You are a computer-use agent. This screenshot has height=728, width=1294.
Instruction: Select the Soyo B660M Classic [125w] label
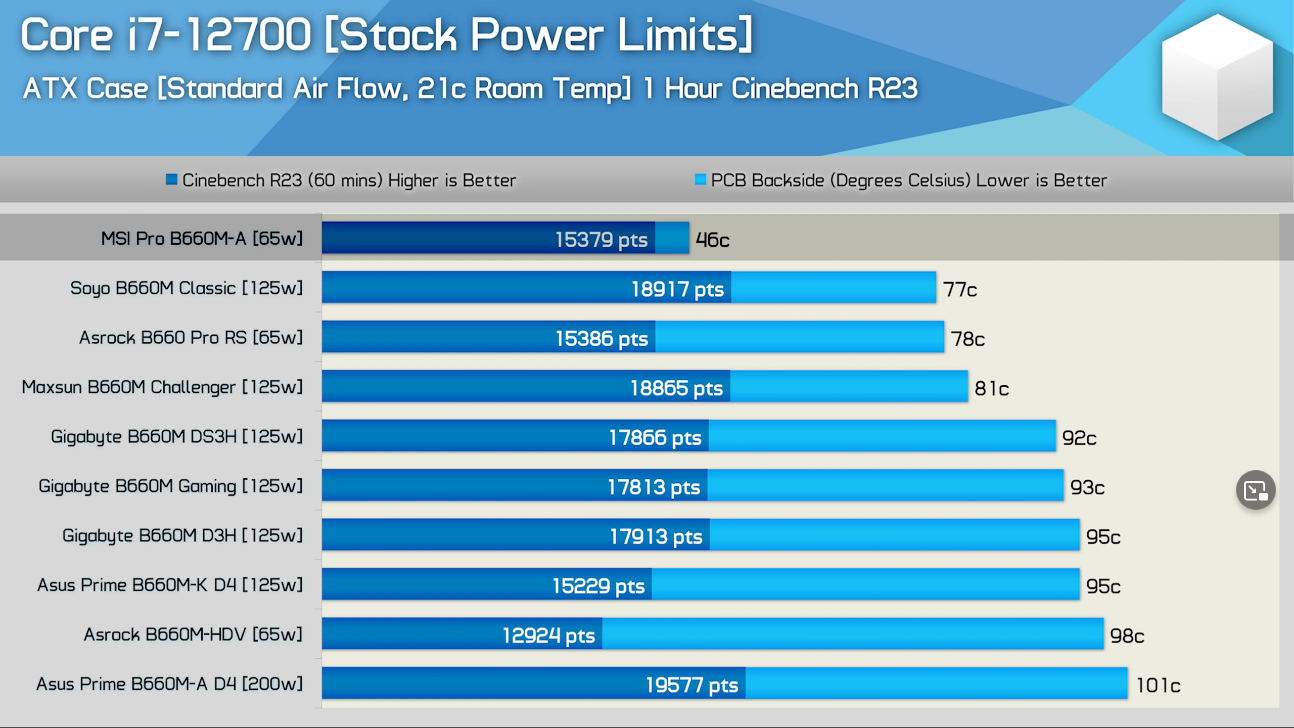point(187,288)
